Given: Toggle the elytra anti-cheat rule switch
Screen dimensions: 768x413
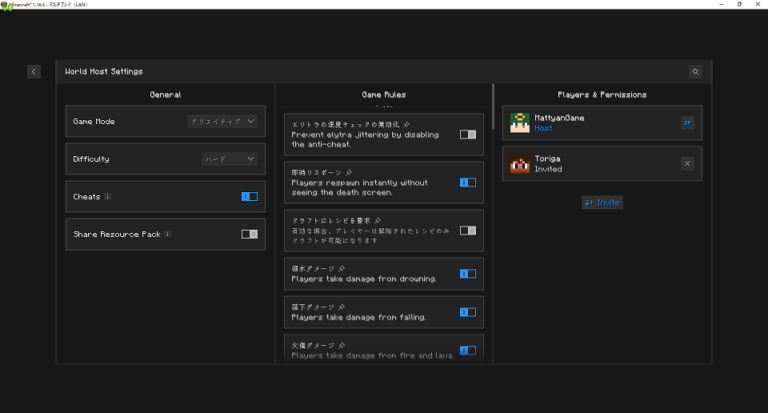Looking at the screenshot, I should pyautogui.click(x=467, y=134).
